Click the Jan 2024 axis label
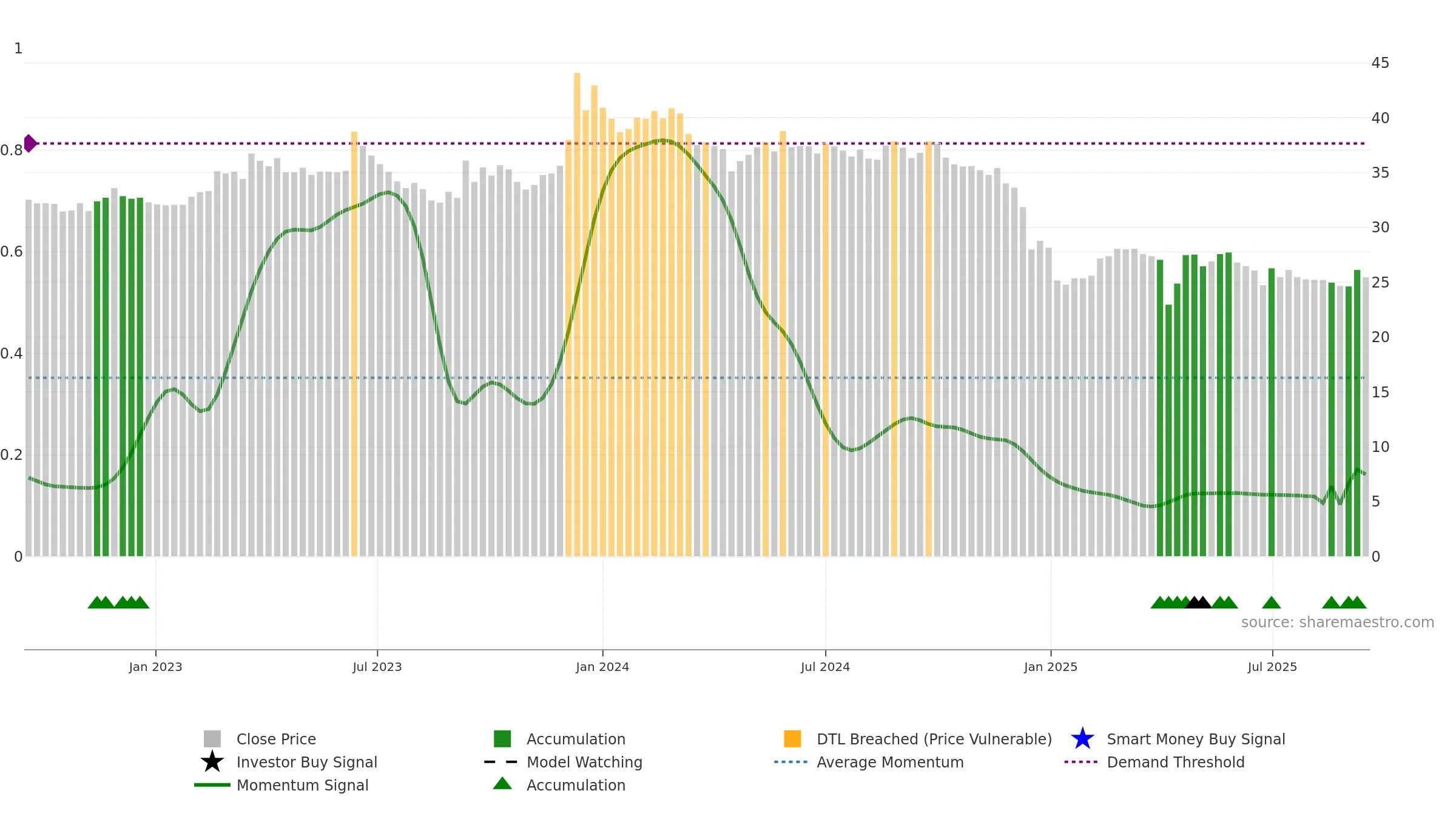 [602, 667]
